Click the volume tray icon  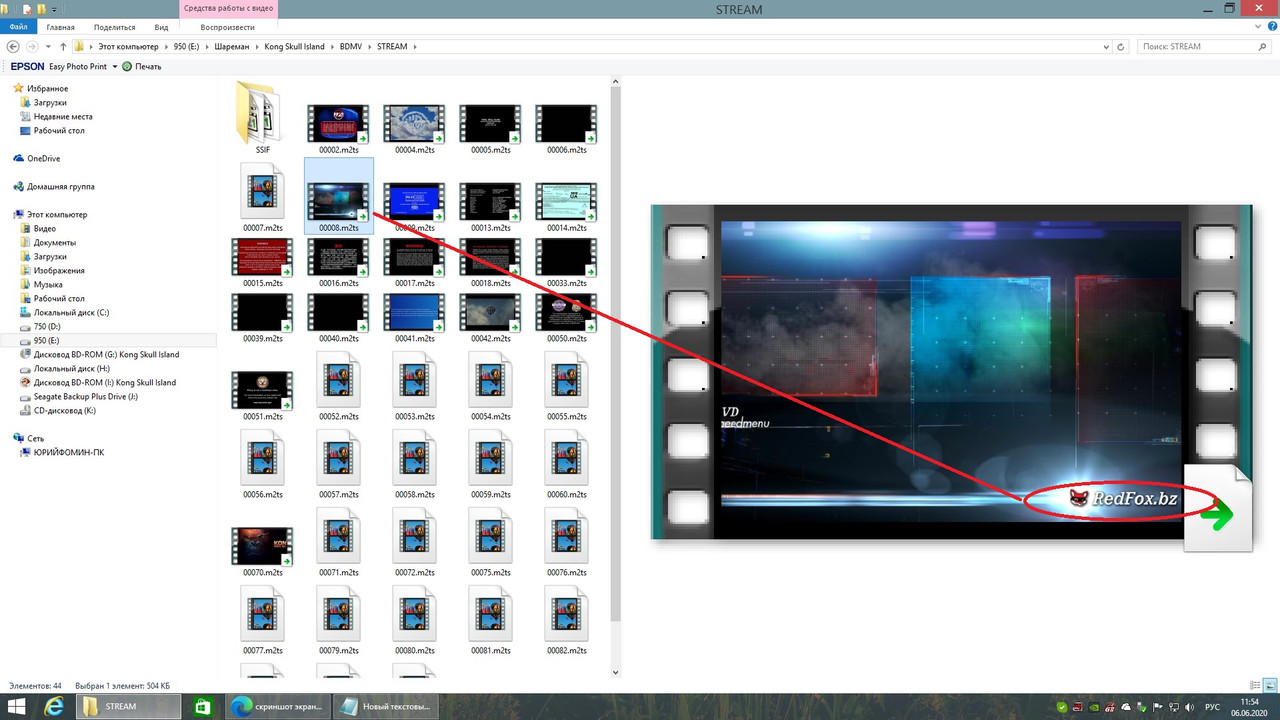point(1187,707)
